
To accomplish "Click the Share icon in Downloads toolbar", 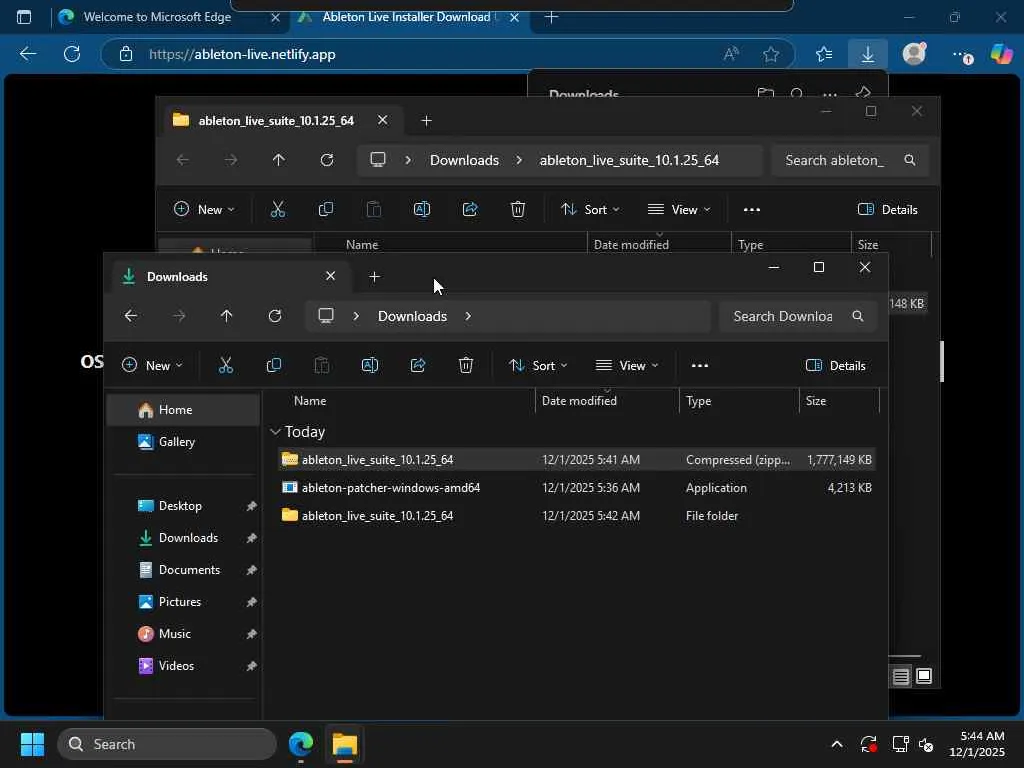I will 418,366.
